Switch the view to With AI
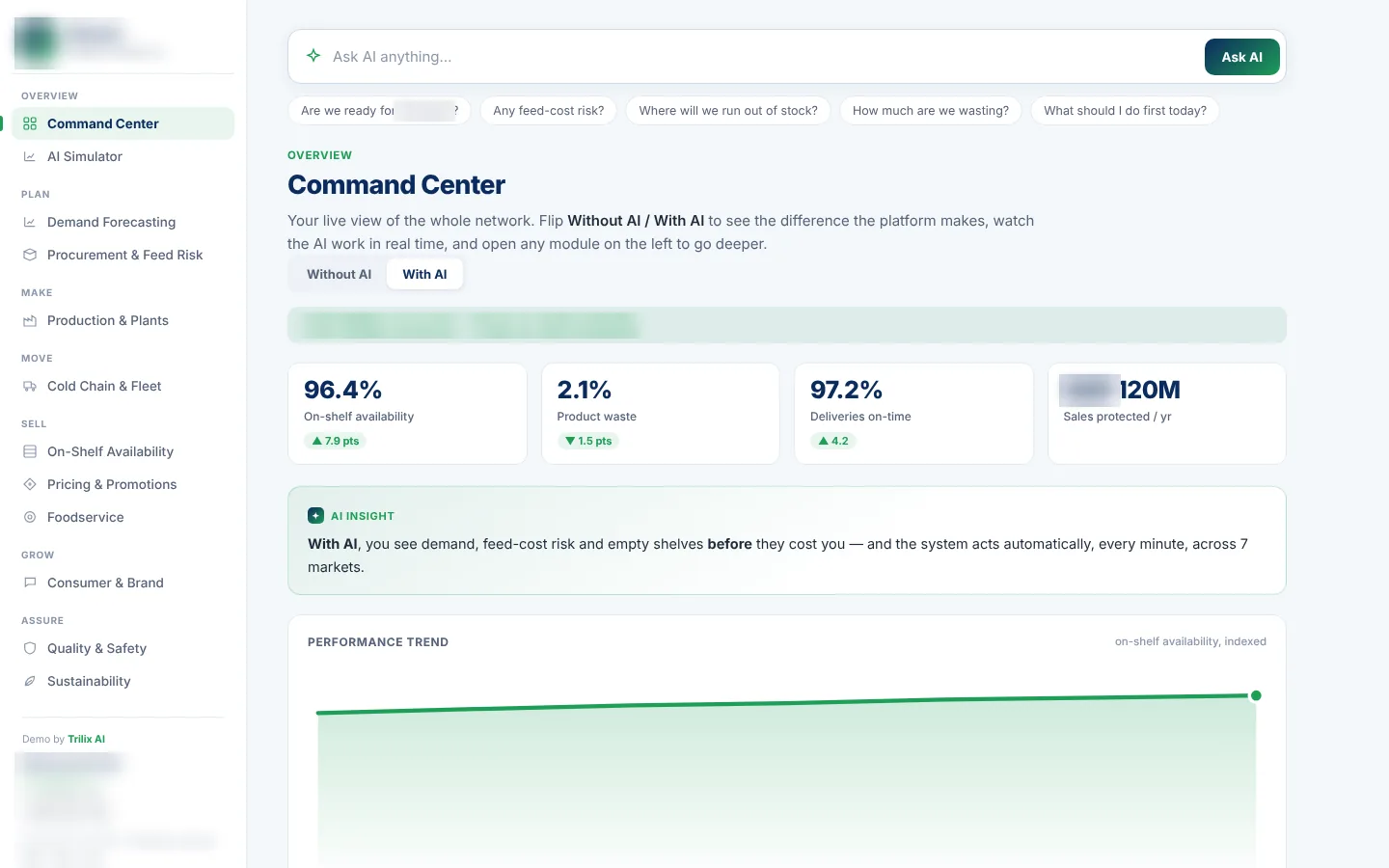 coord(424,274)
